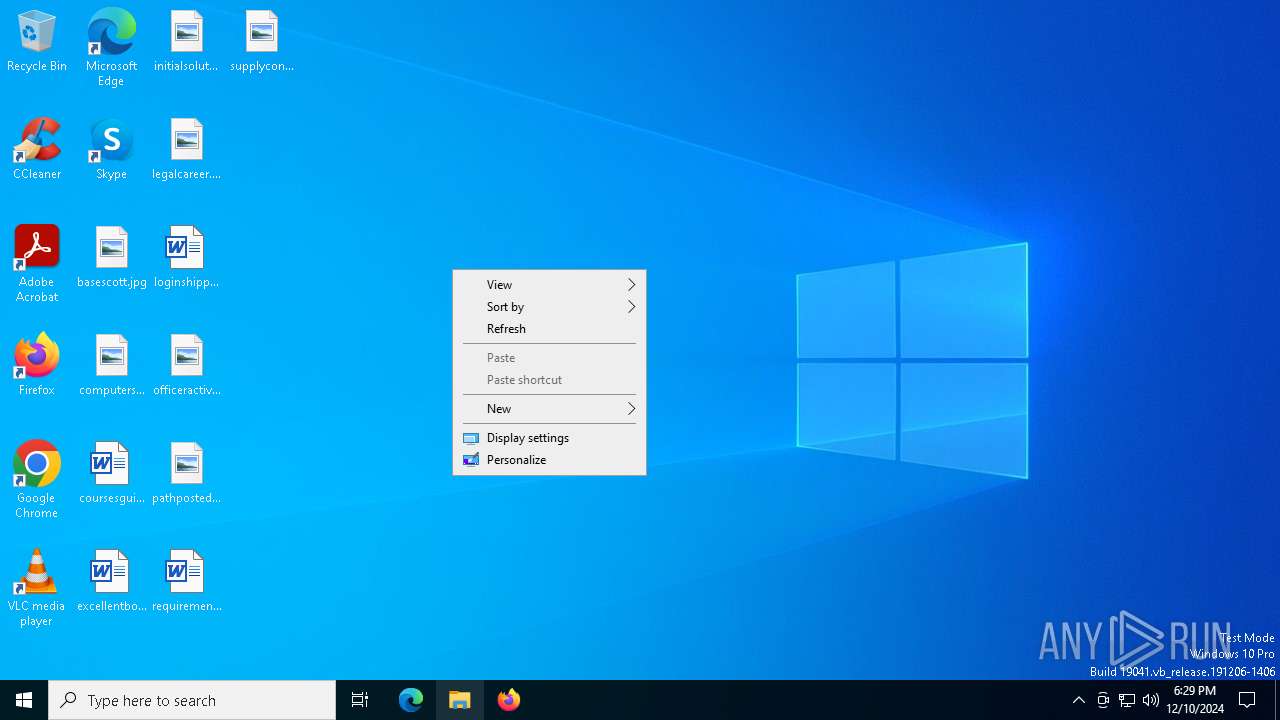The image size is (1280, 720).
Task: Select the Microsoft Edge desktop shortcut
Action: [111, 48]
